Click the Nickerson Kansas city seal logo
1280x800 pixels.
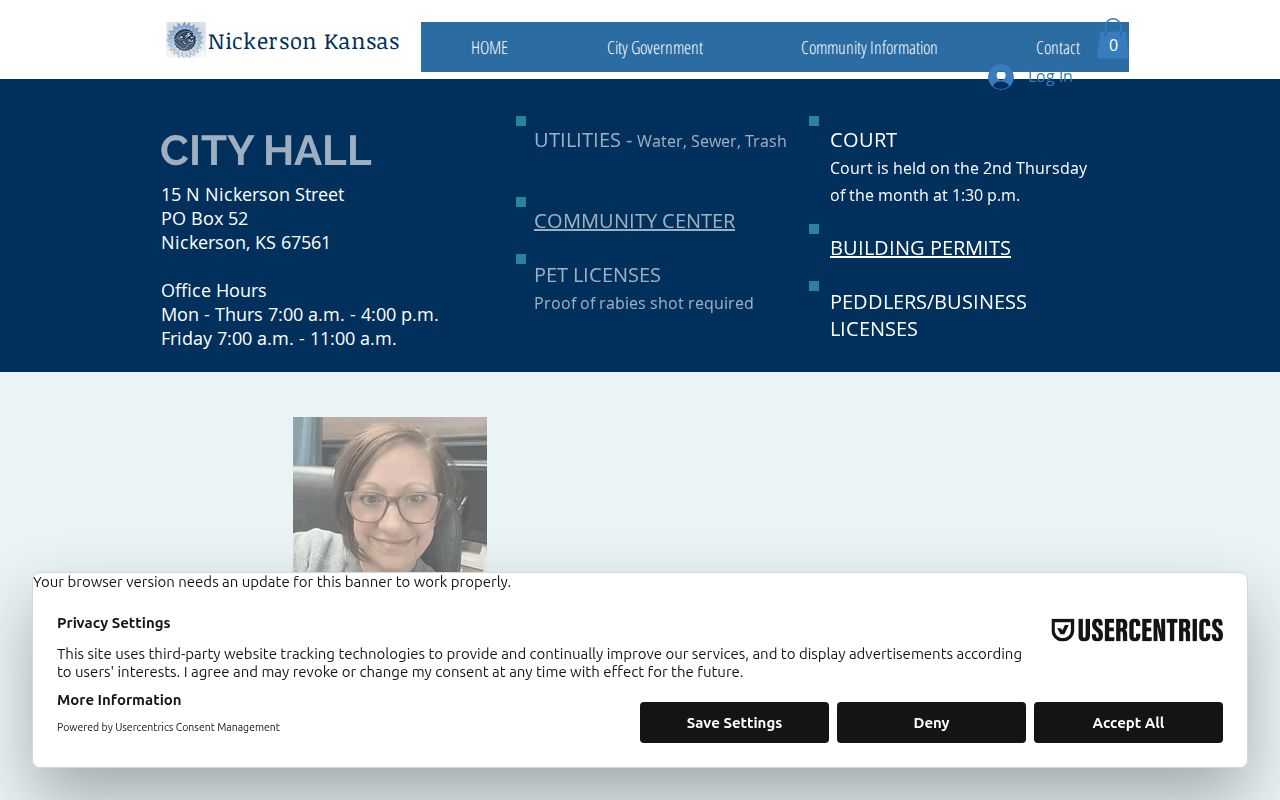click(x=185, y=40)
